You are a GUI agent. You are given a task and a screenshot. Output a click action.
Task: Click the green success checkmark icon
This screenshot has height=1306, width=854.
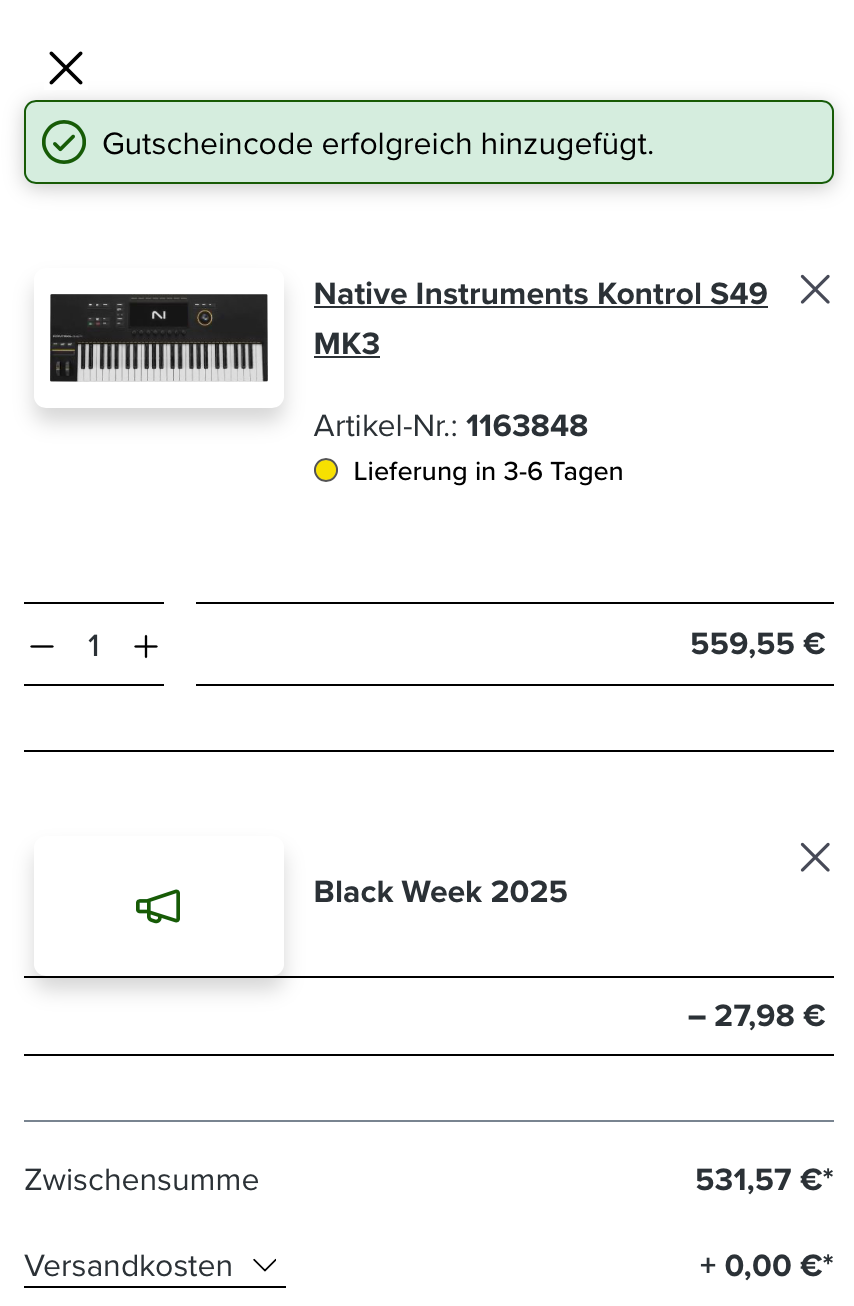pos(63,143)
